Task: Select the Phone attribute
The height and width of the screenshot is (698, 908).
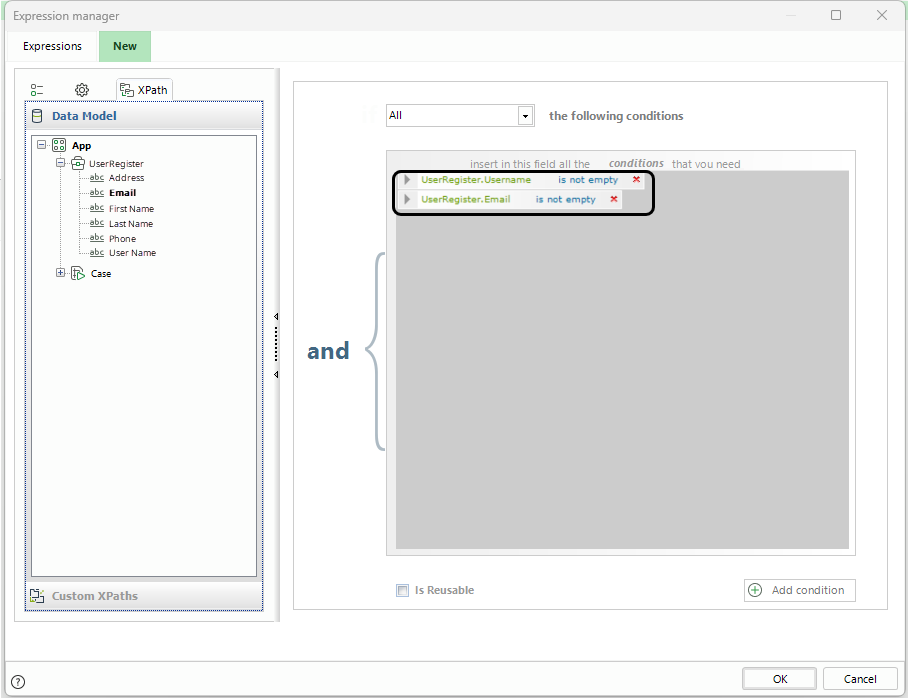Action: tap(122, 239)
